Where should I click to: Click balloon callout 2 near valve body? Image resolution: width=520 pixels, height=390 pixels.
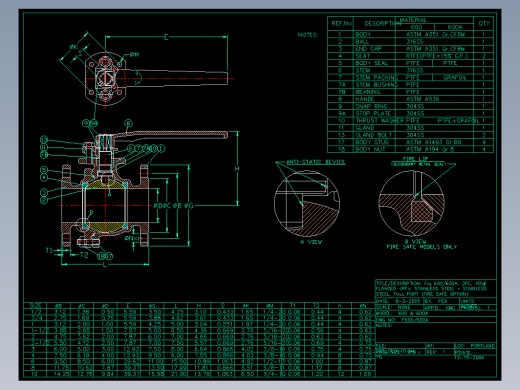pyautogui.click(x=44, y=200)
